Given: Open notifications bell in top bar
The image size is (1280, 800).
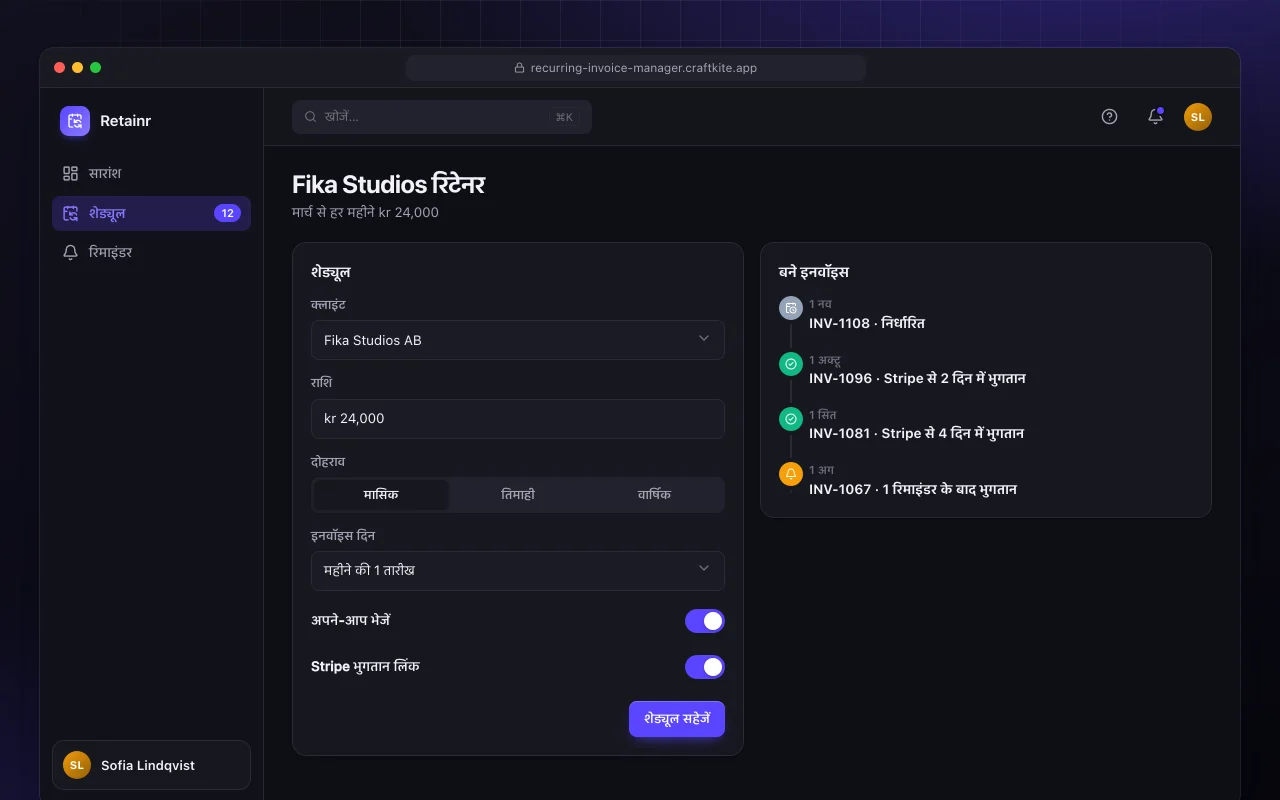Looking at the screenshot, I should [x=1155, y=116].
